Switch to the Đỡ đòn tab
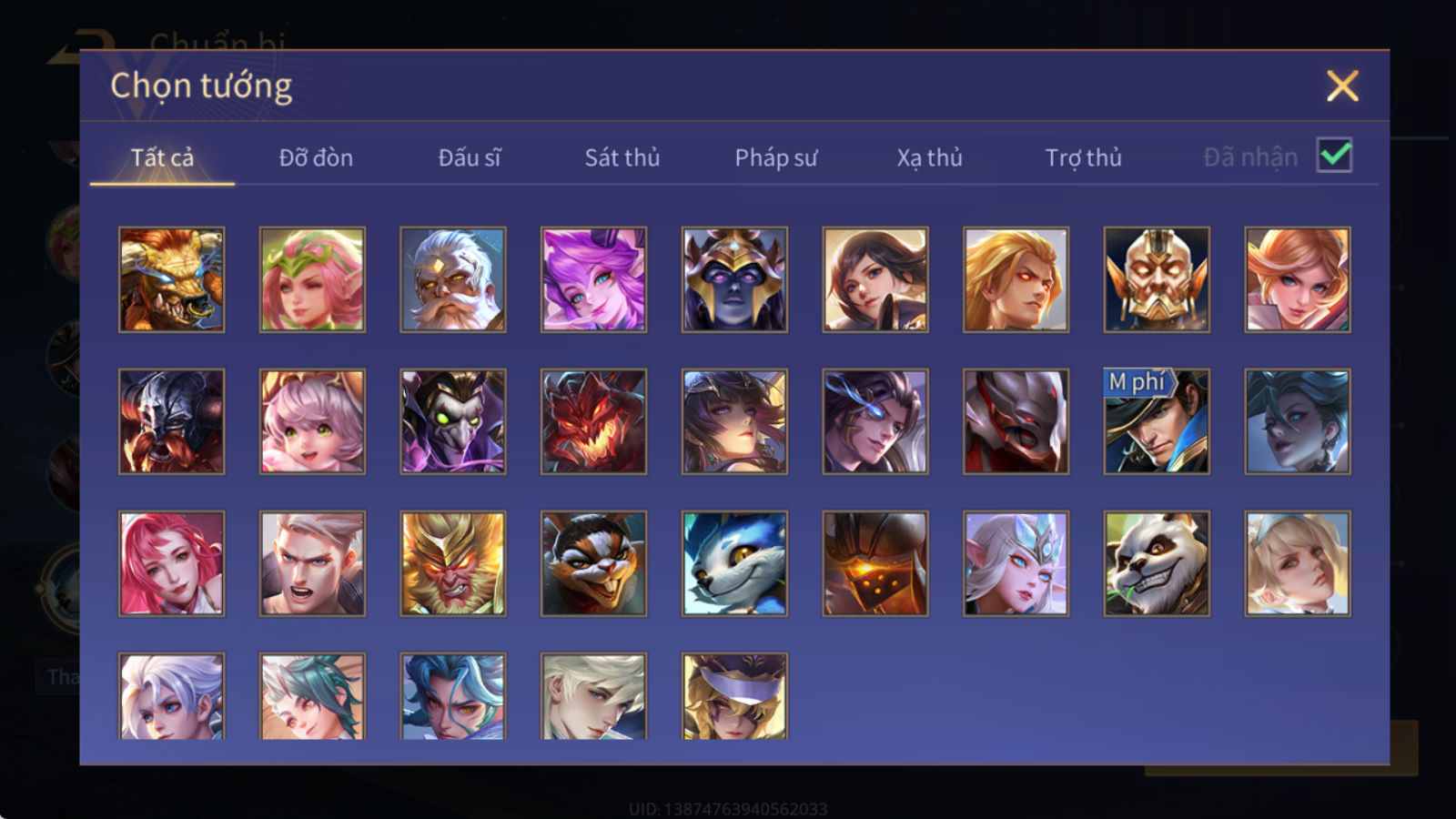 click(x=316, y=157)
